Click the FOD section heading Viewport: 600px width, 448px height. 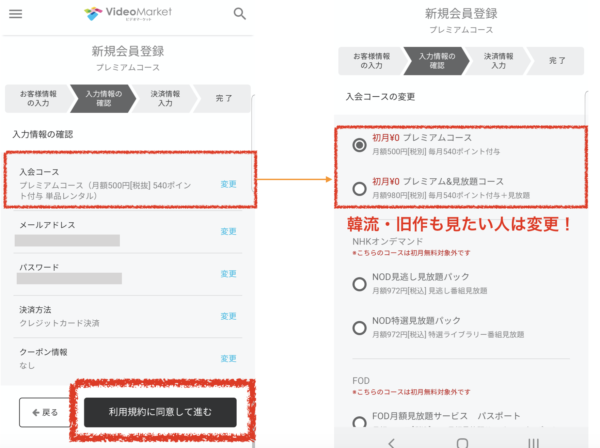[361, 381]
